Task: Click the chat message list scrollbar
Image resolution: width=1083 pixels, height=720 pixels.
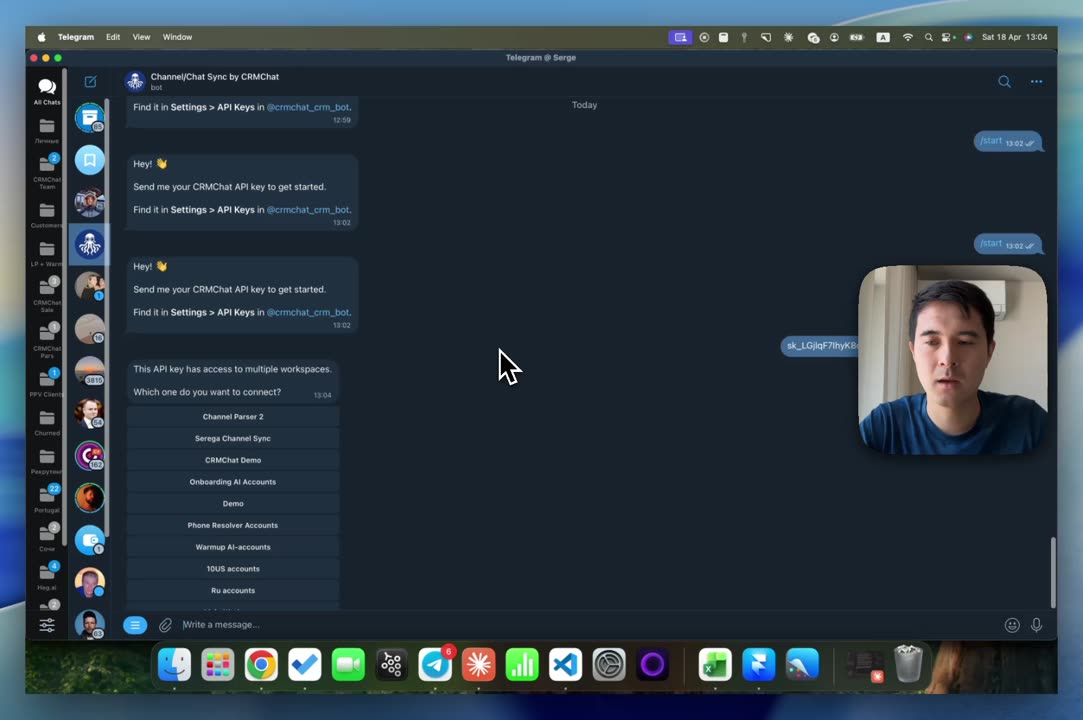Action: point(1053,572)
